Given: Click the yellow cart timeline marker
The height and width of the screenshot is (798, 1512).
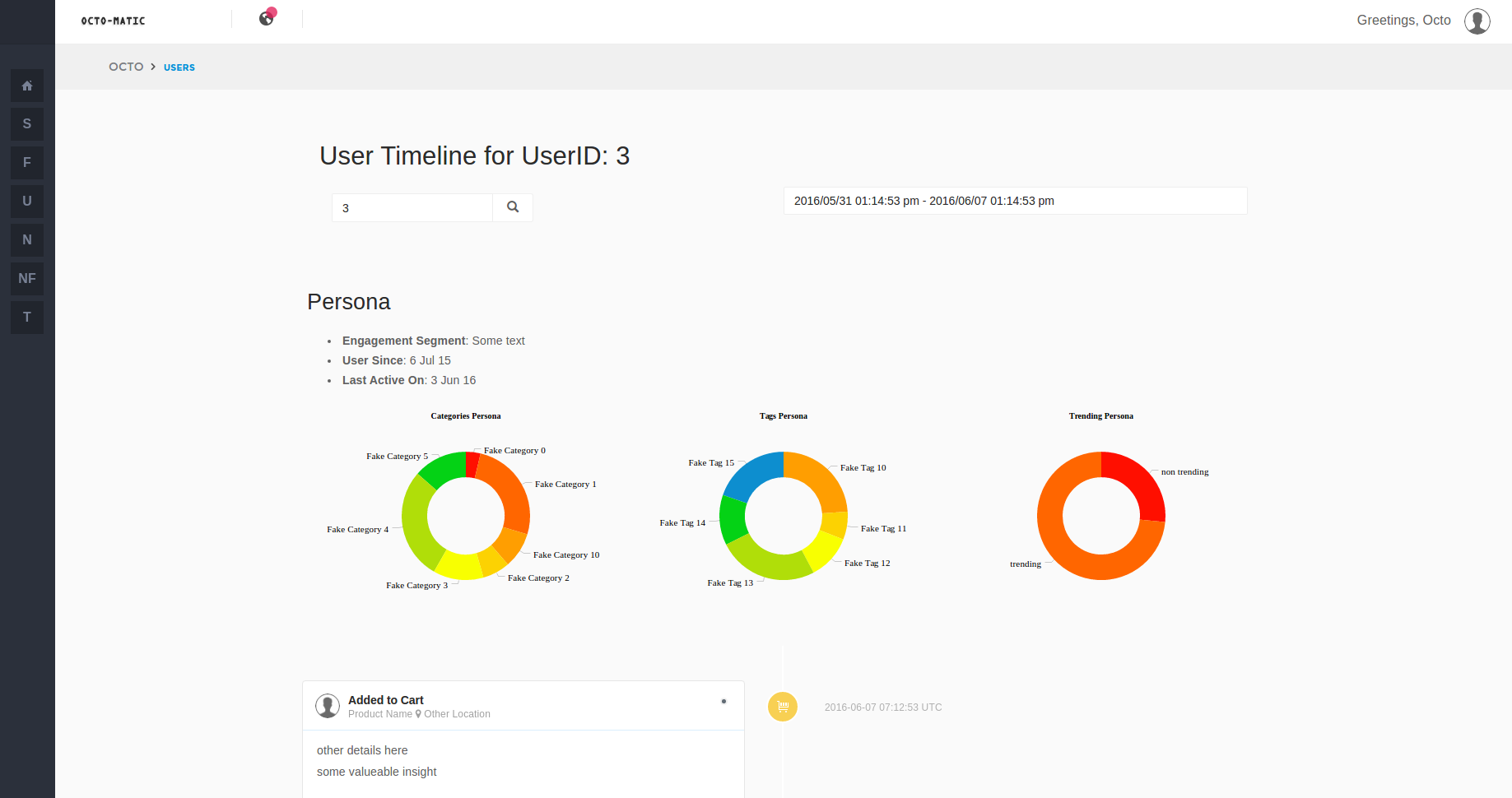Looking at the screenshot, I should [x=783, y=707].
